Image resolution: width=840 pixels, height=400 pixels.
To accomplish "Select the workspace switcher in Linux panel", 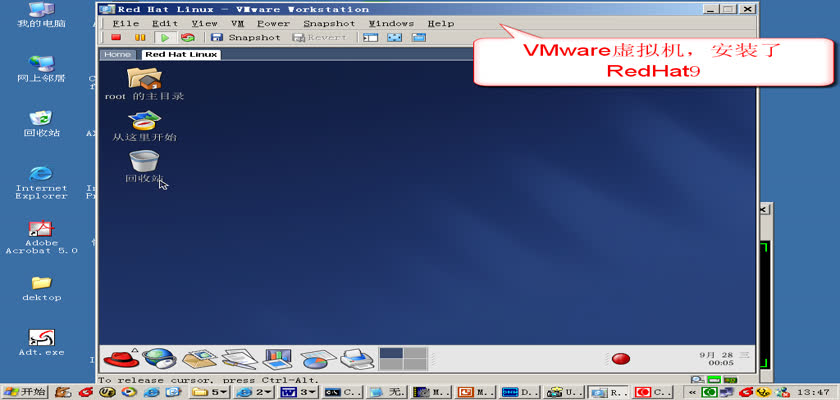I will (x=402, y=358).
